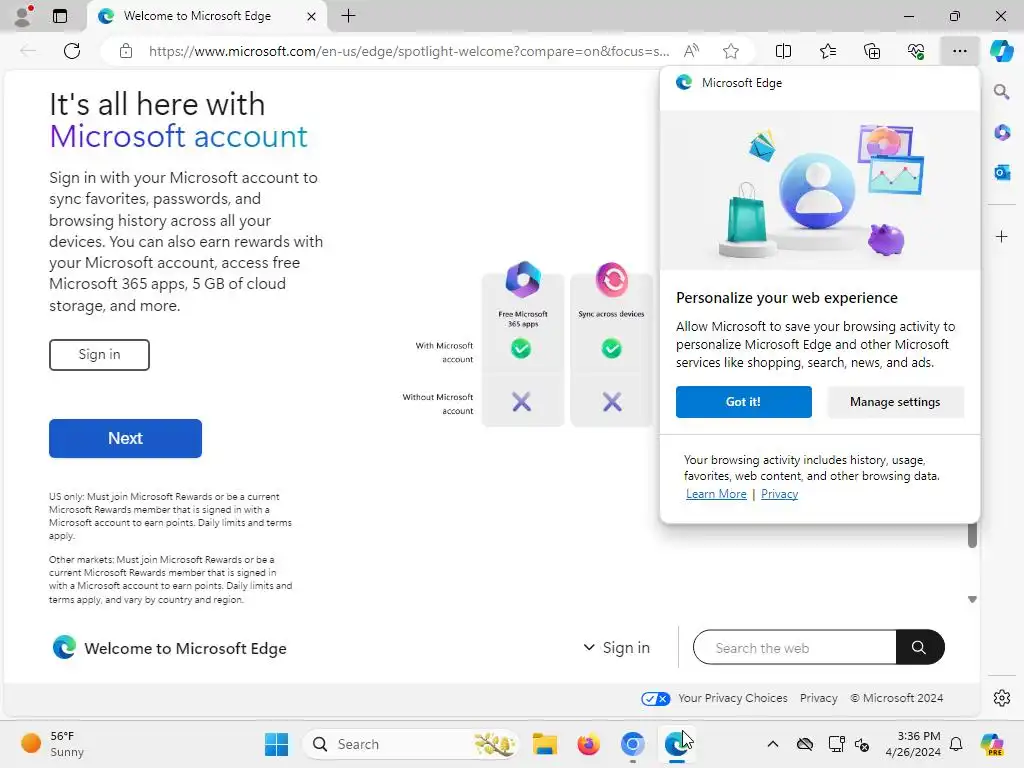Click the page scrollbar down arrow
Viewport: 1024px width, 768px height.
pos(972,600)
